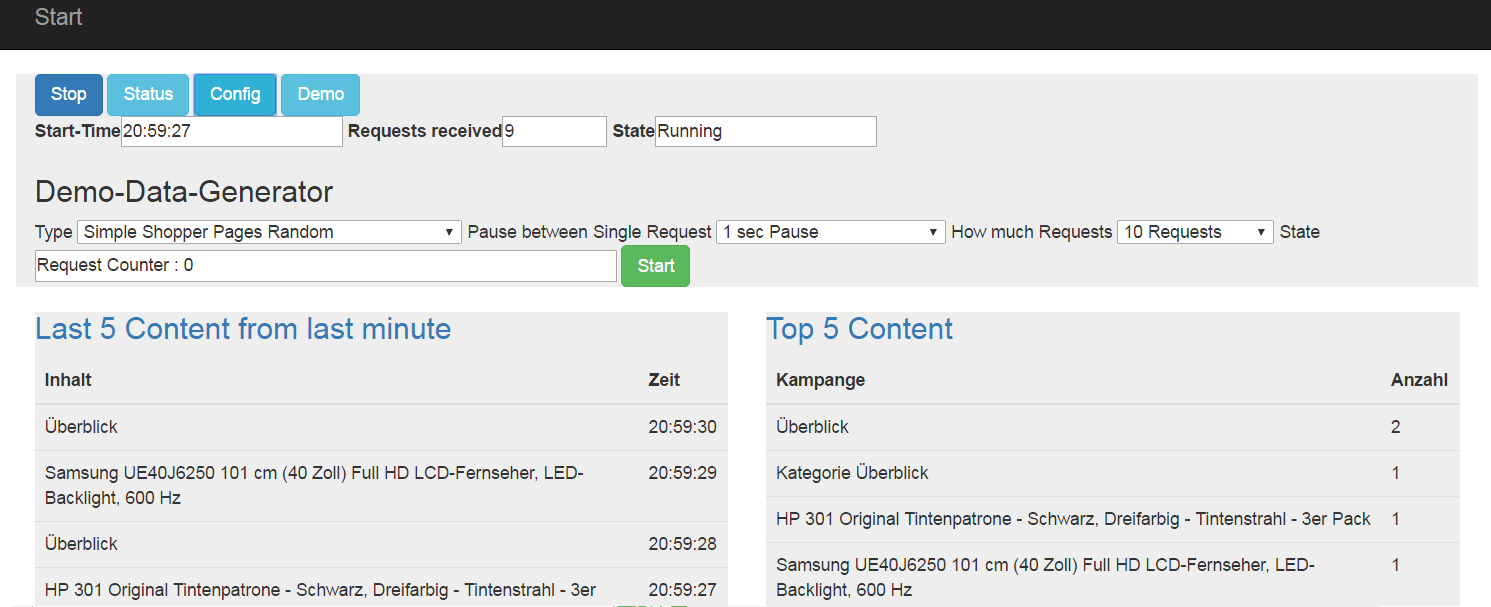Click the HP 301 Tintenpatrone row

click(1068, 519)
